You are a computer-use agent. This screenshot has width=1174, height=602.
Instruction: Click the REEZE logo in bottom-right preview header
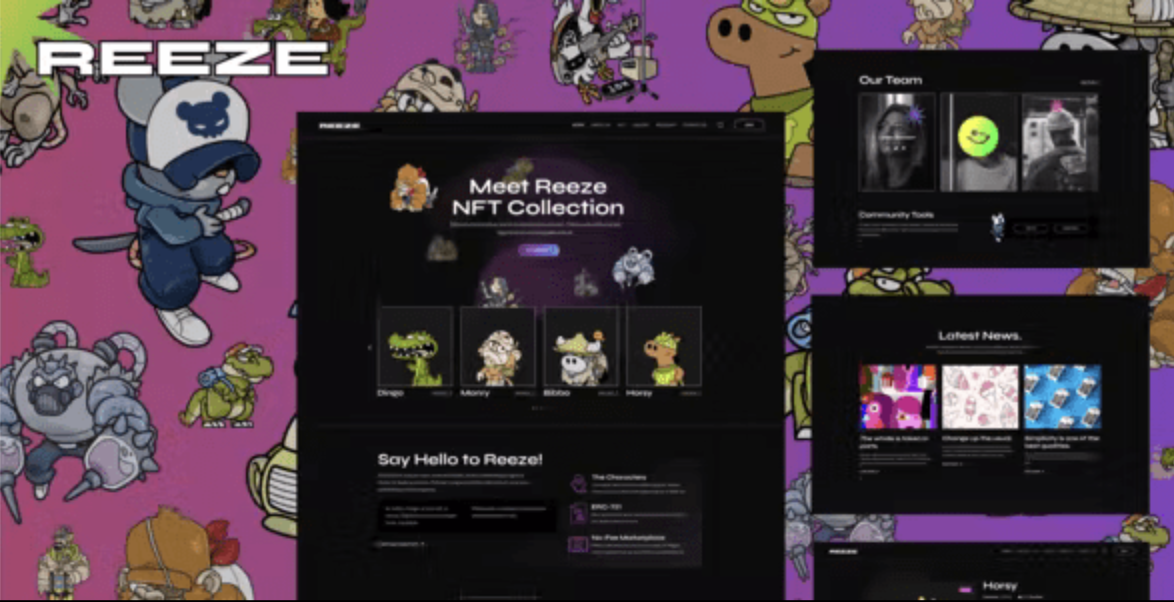click(843, 552)
